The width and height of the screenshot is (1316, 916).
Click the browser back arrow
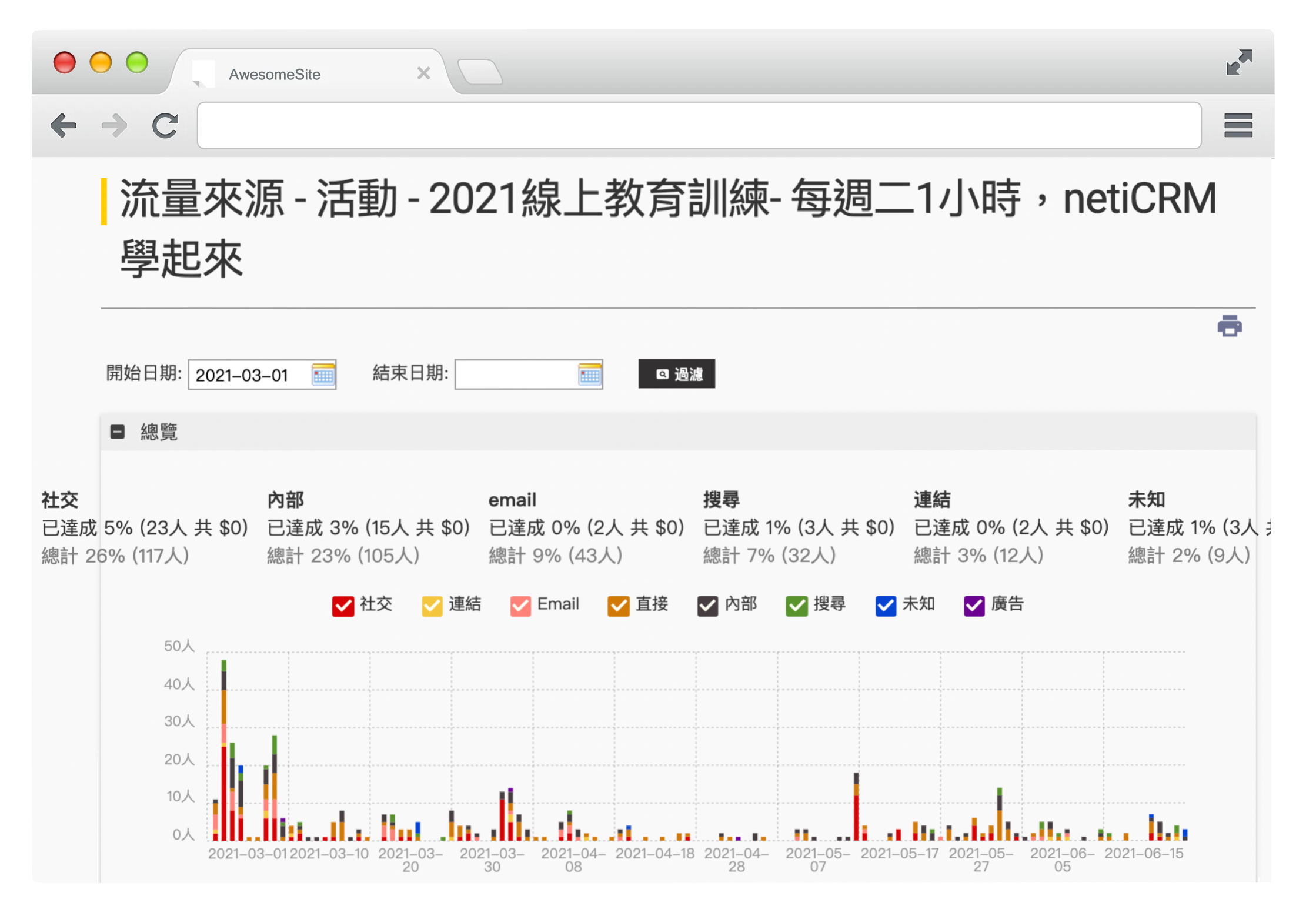click(x=64, y=125)
